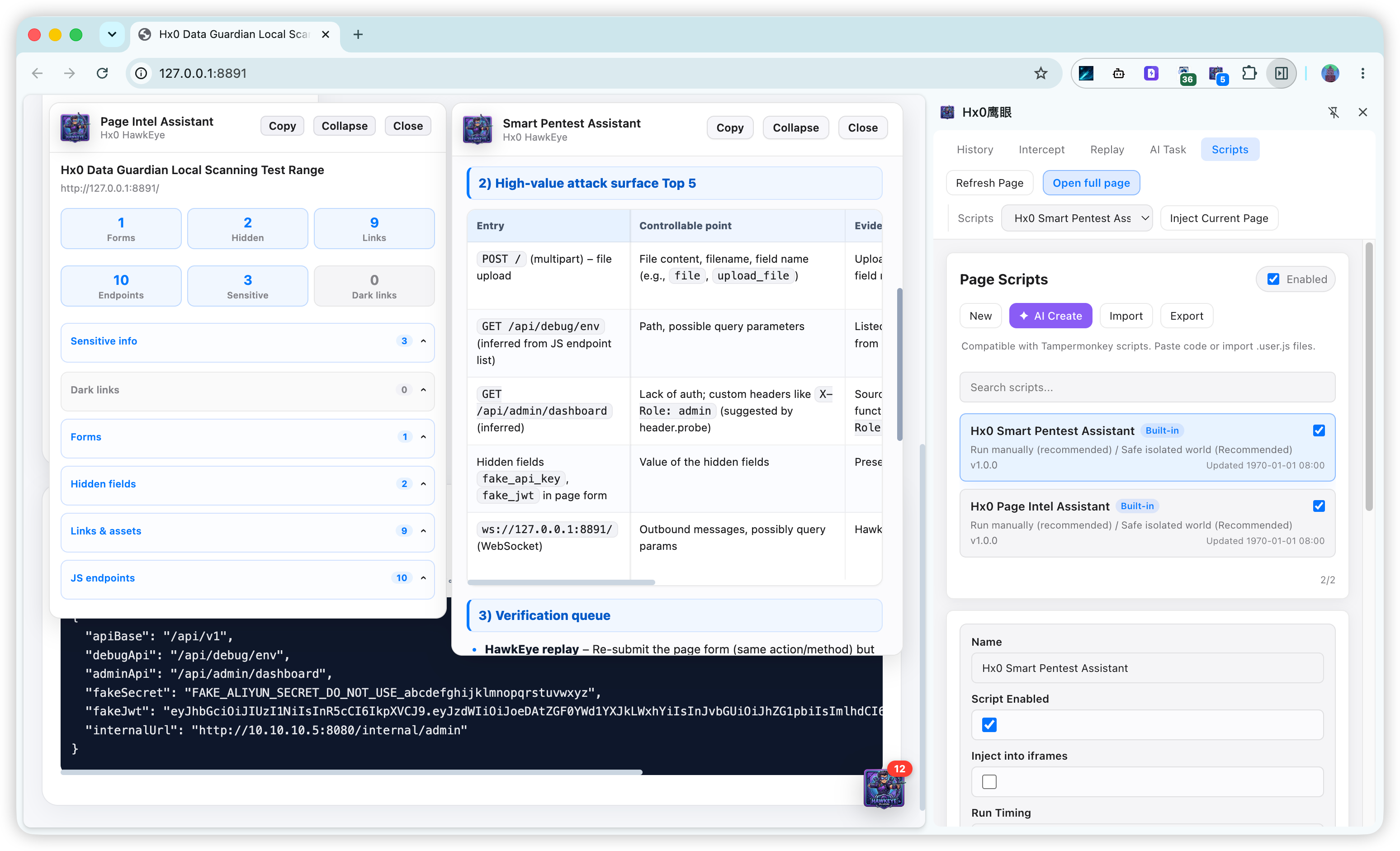Screen dimensions: 1400x851
Task: Expand the Dark links section
Action: pyautogui.click(x=423, y=390)
